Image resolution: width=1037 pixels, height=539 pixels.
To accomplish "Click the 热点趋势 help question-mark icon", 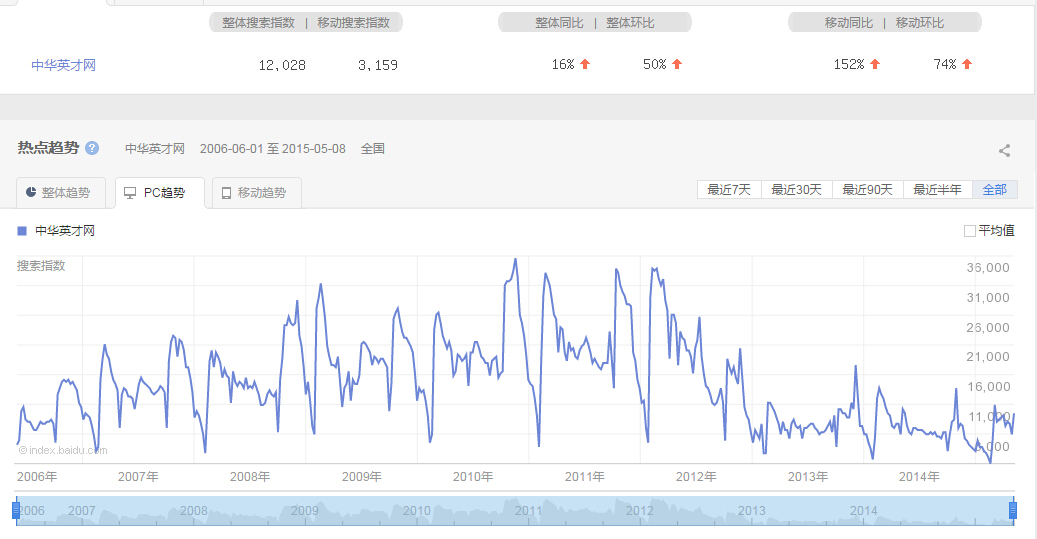I will (92, 148).
